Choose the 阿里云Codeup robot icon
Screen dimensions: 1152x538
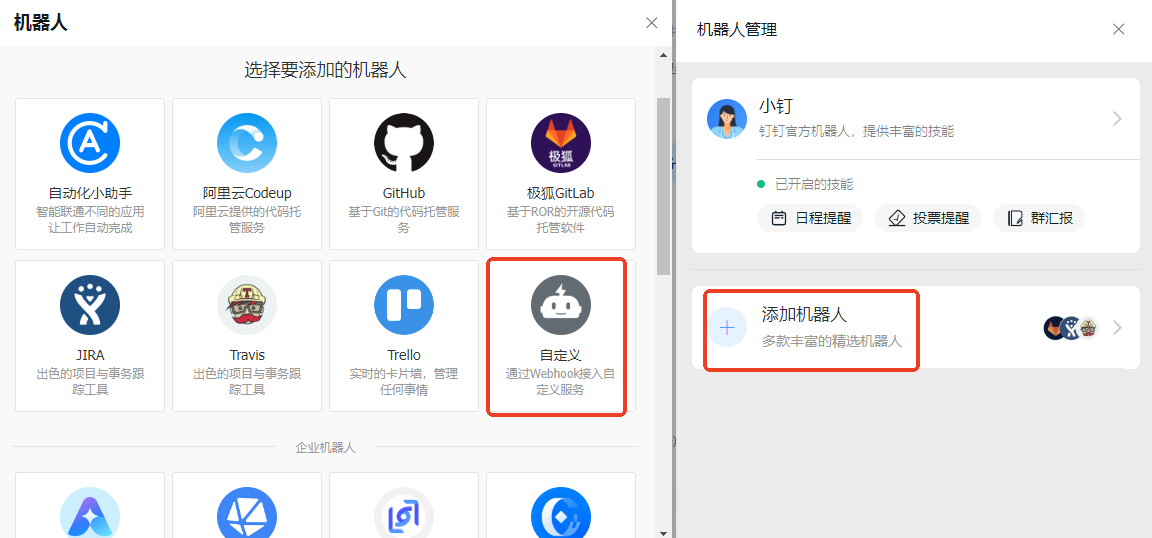coord(247,143)
